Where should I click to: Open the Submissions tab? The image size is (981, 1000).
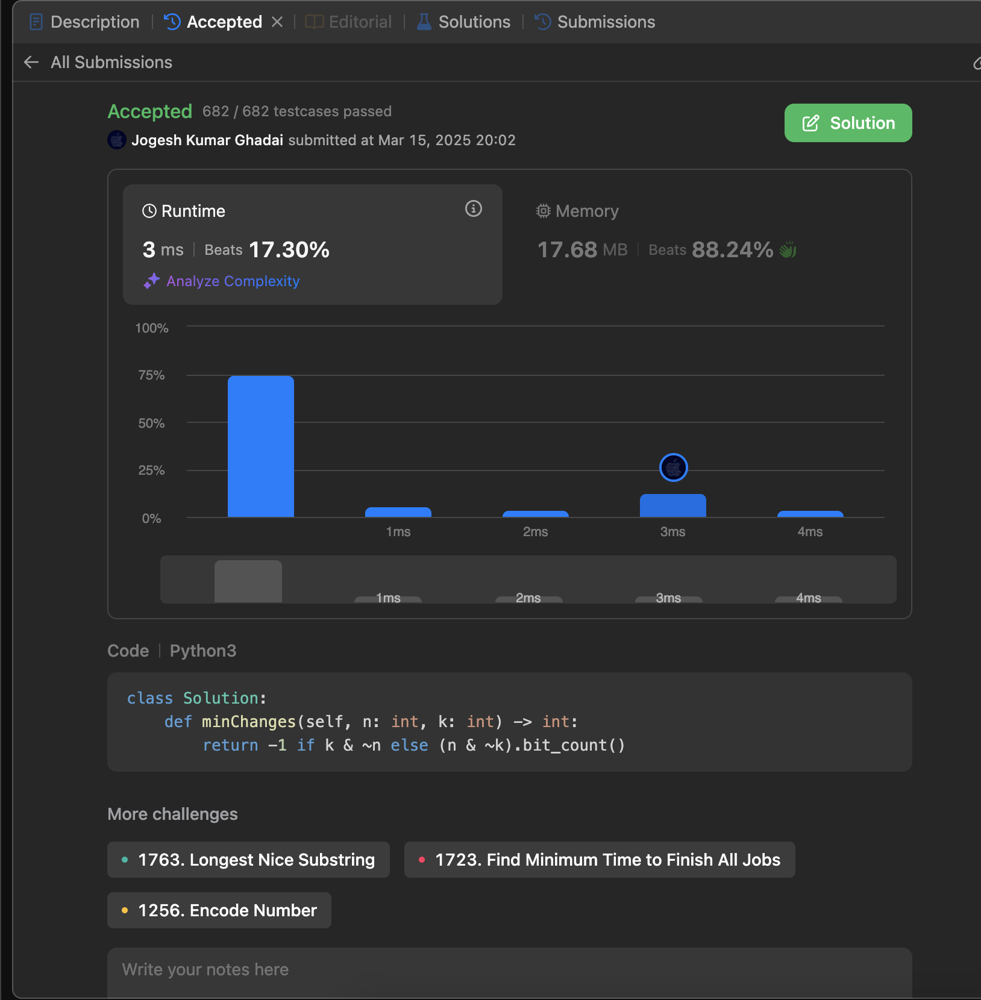click(594, 22)
